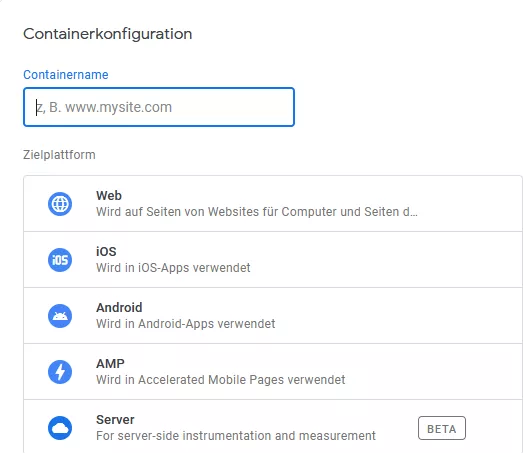Click 'Wird in Android-Apps verwendet' description
The image size is (523, 453).
[x=185, y=324]
